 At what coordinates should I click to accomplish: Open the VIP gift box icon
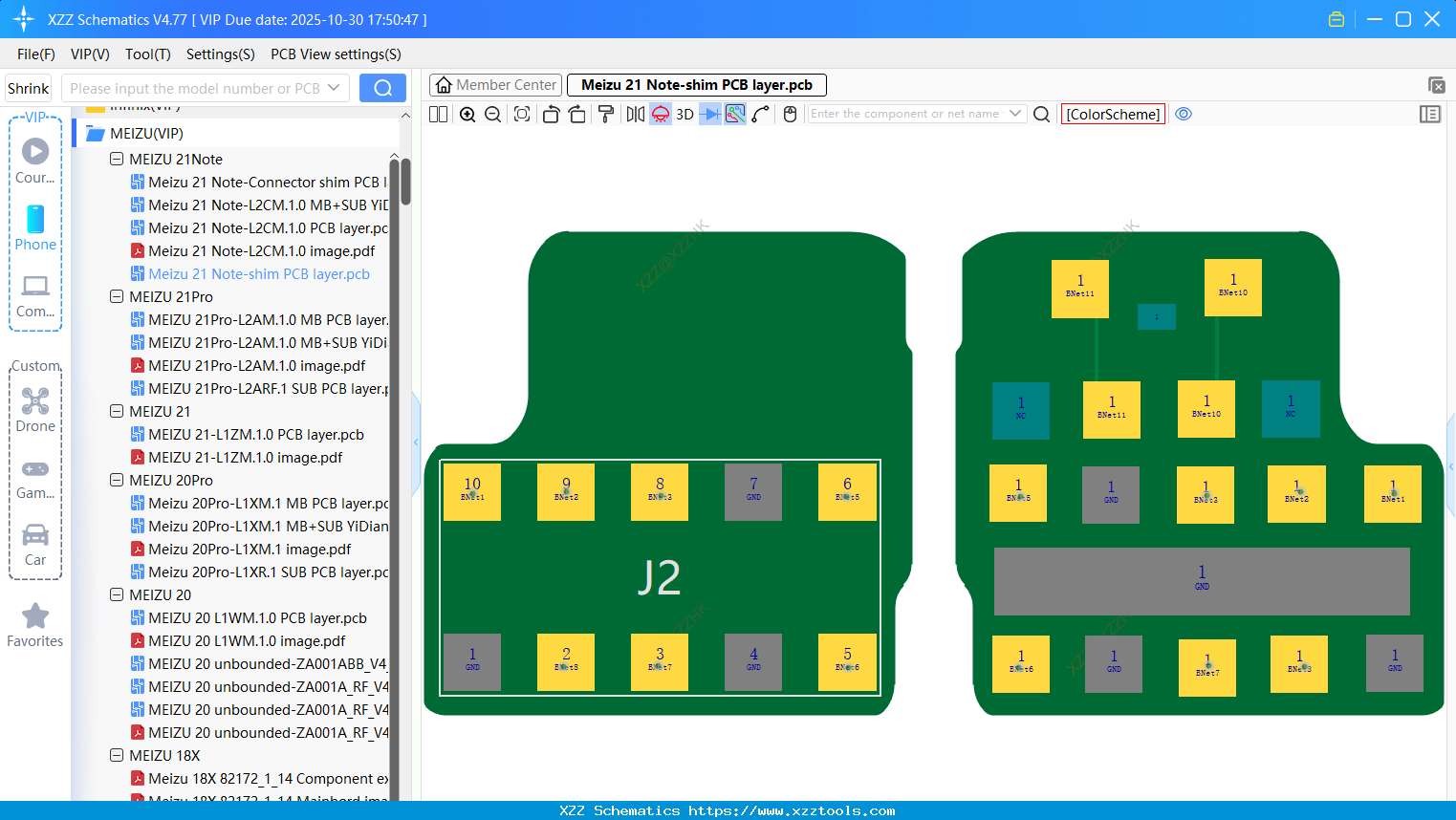pos(1336,19)
